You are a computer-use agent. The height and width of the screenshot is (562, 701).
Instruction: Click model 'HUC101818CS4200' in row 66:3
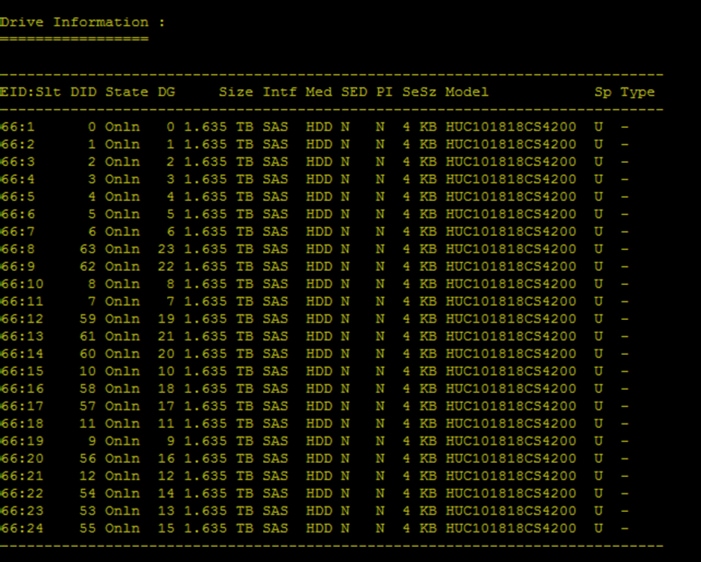click(511, 162)
